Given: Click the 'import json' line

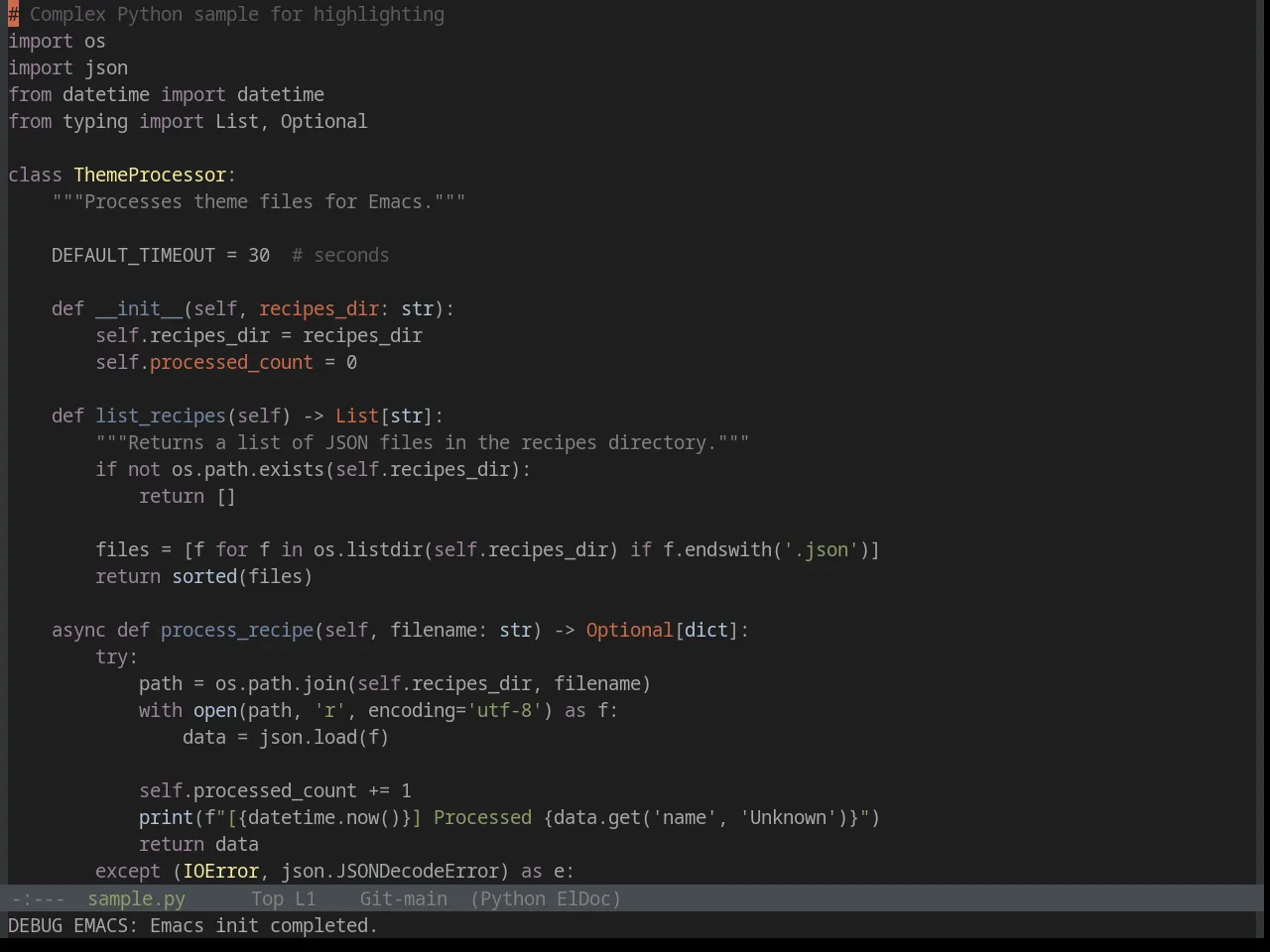Looking at the screenshot, I should [x=67, y=67].
